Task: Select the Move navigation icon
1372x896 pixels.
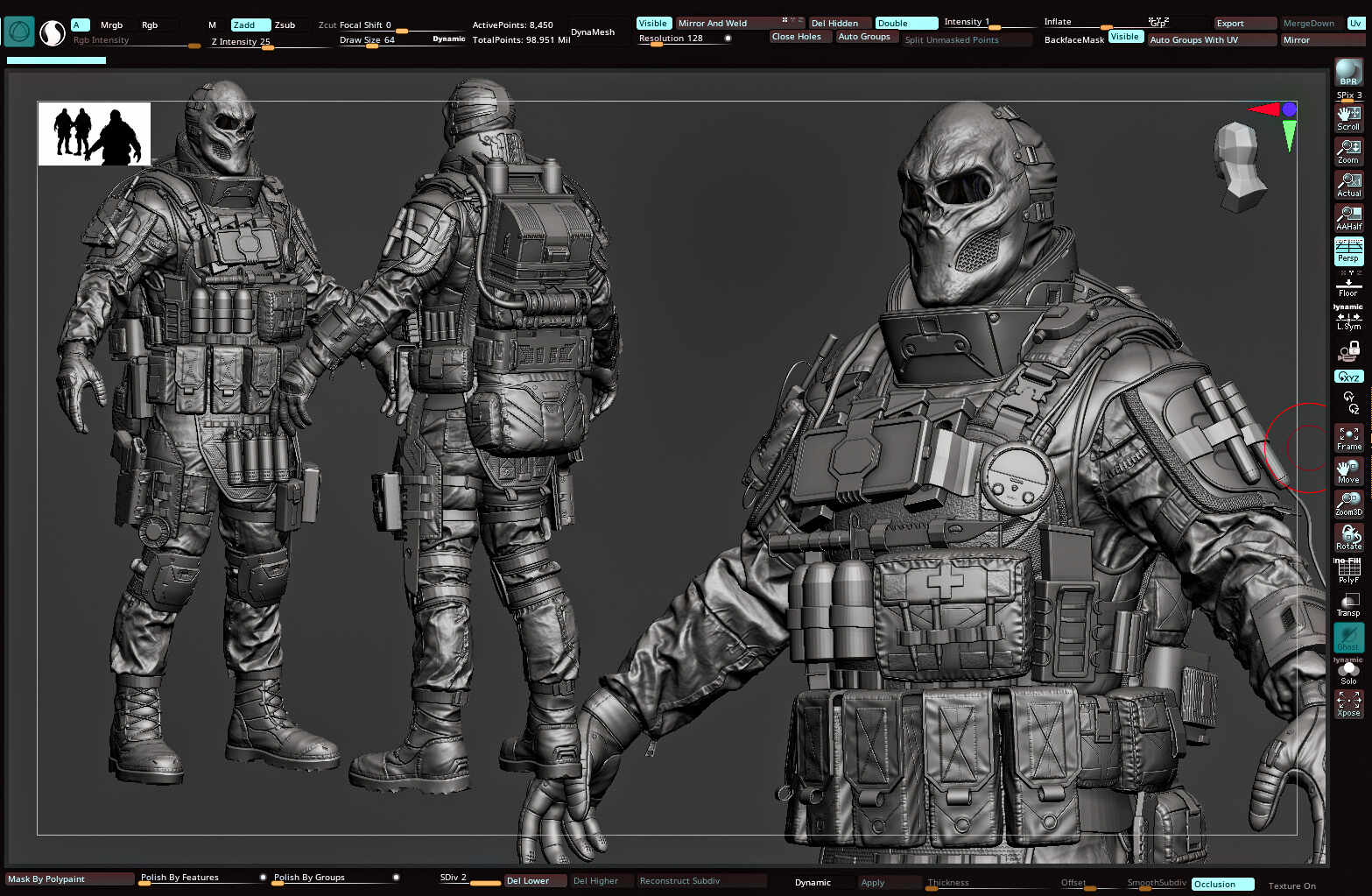Action: tap(1348, 471)
